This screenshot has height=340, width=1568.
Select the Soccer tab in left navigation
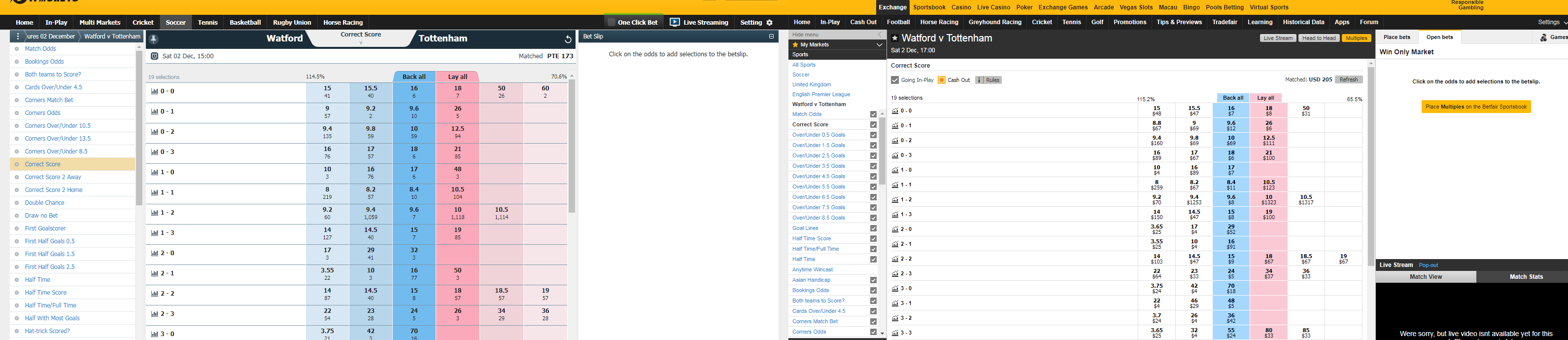pyautogui.click(x=176, y=23)
